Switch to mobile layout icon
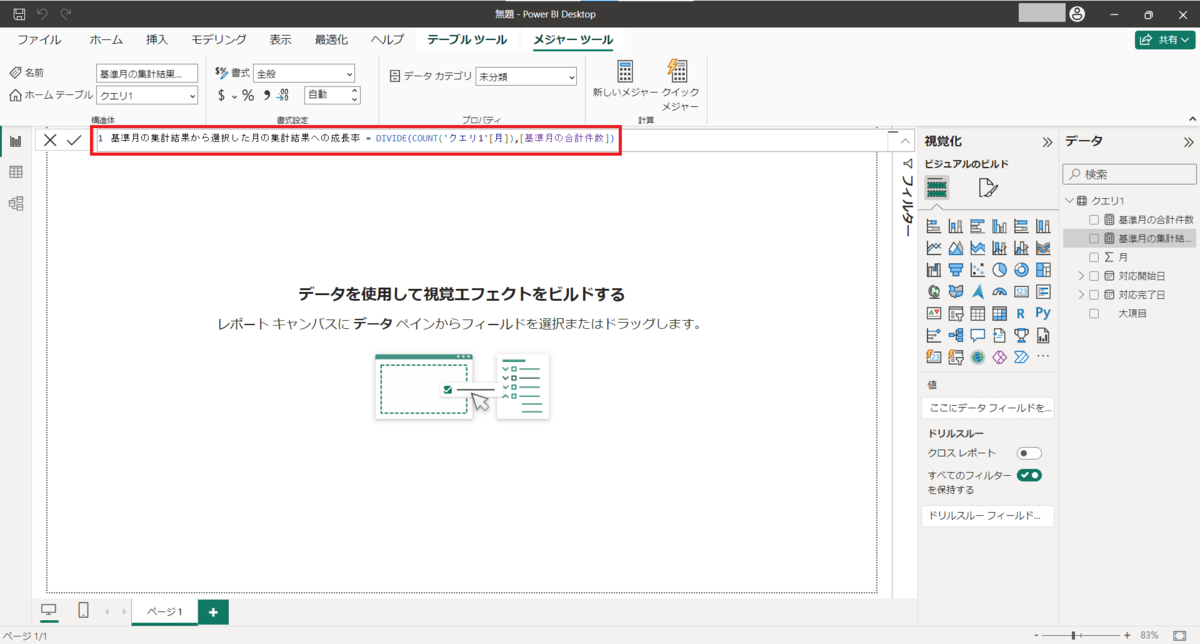Viewport: 1200px width, 644px height. coord(83,610)
